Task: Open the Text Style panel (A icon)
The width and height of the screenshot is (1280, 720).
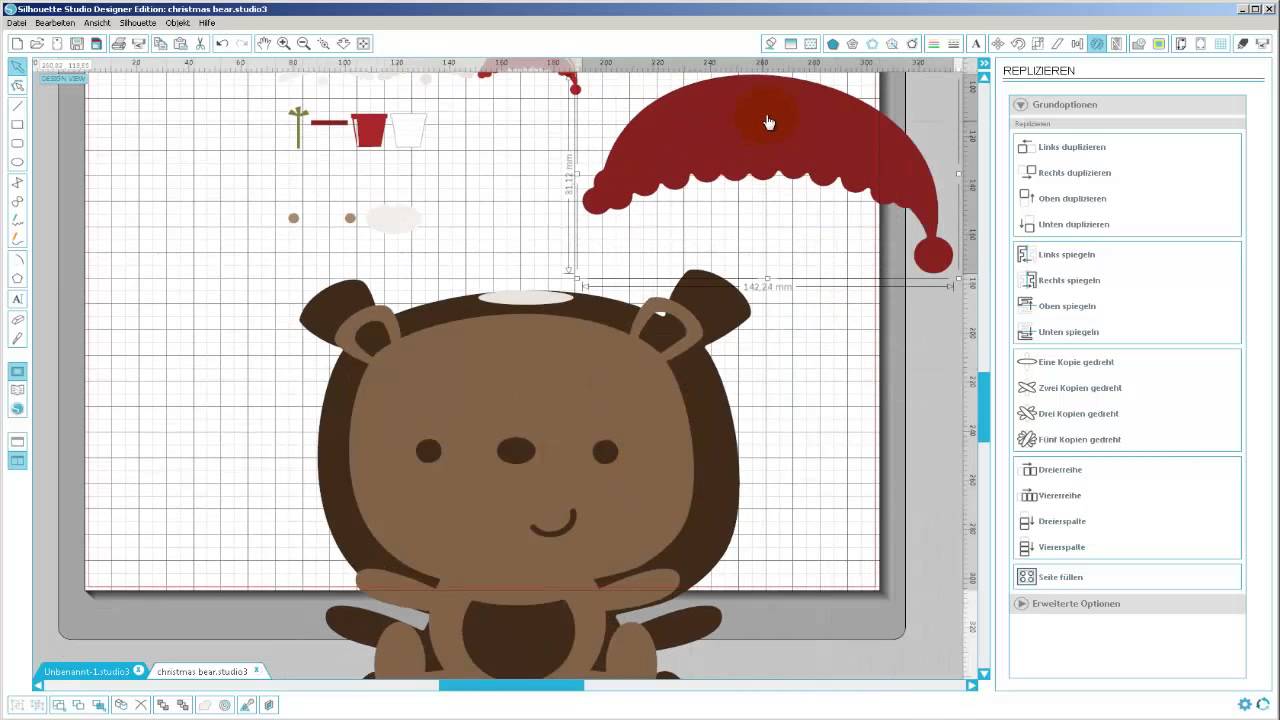Action: point(976,44)
